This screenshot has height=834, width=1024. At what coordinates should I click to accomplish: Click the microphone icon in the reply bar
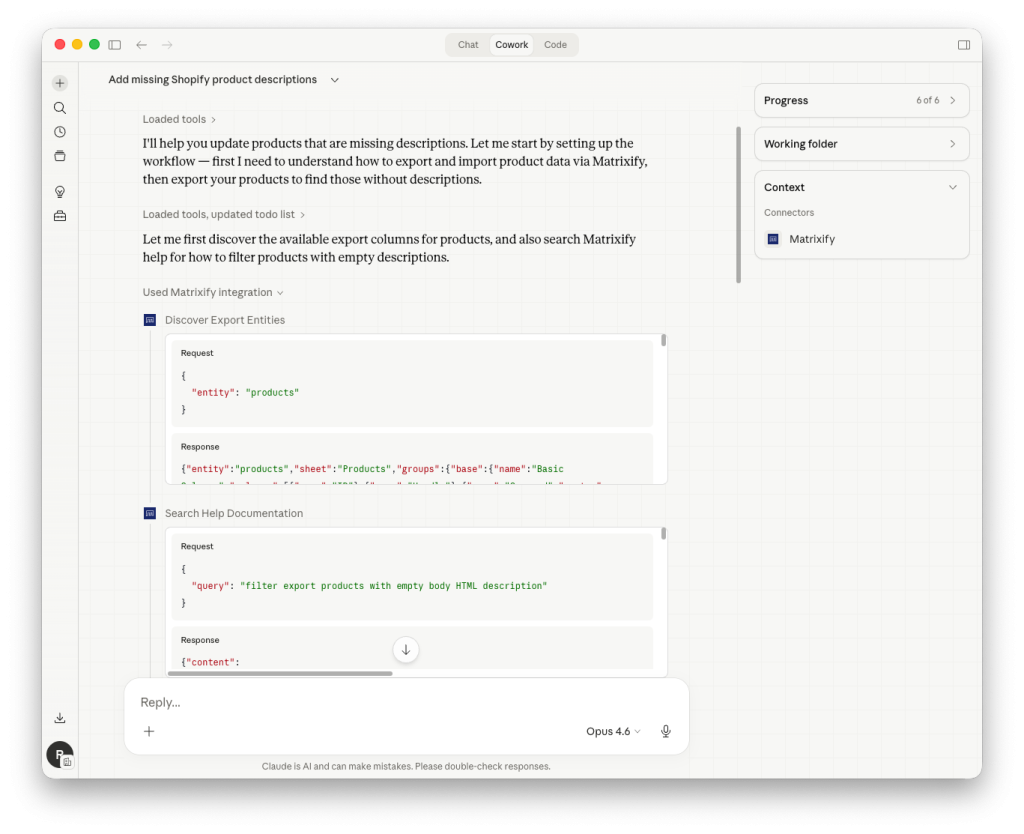click(x=665, y=731)
